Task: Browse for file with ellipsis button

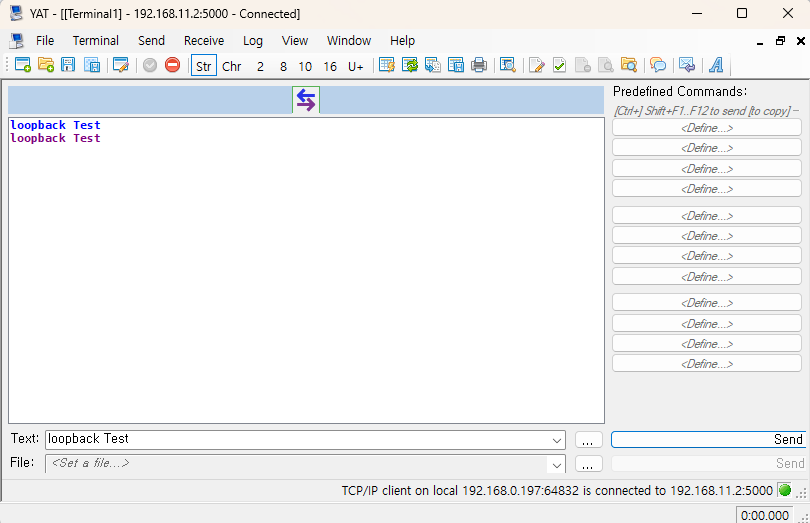Action: coord(588,464)
